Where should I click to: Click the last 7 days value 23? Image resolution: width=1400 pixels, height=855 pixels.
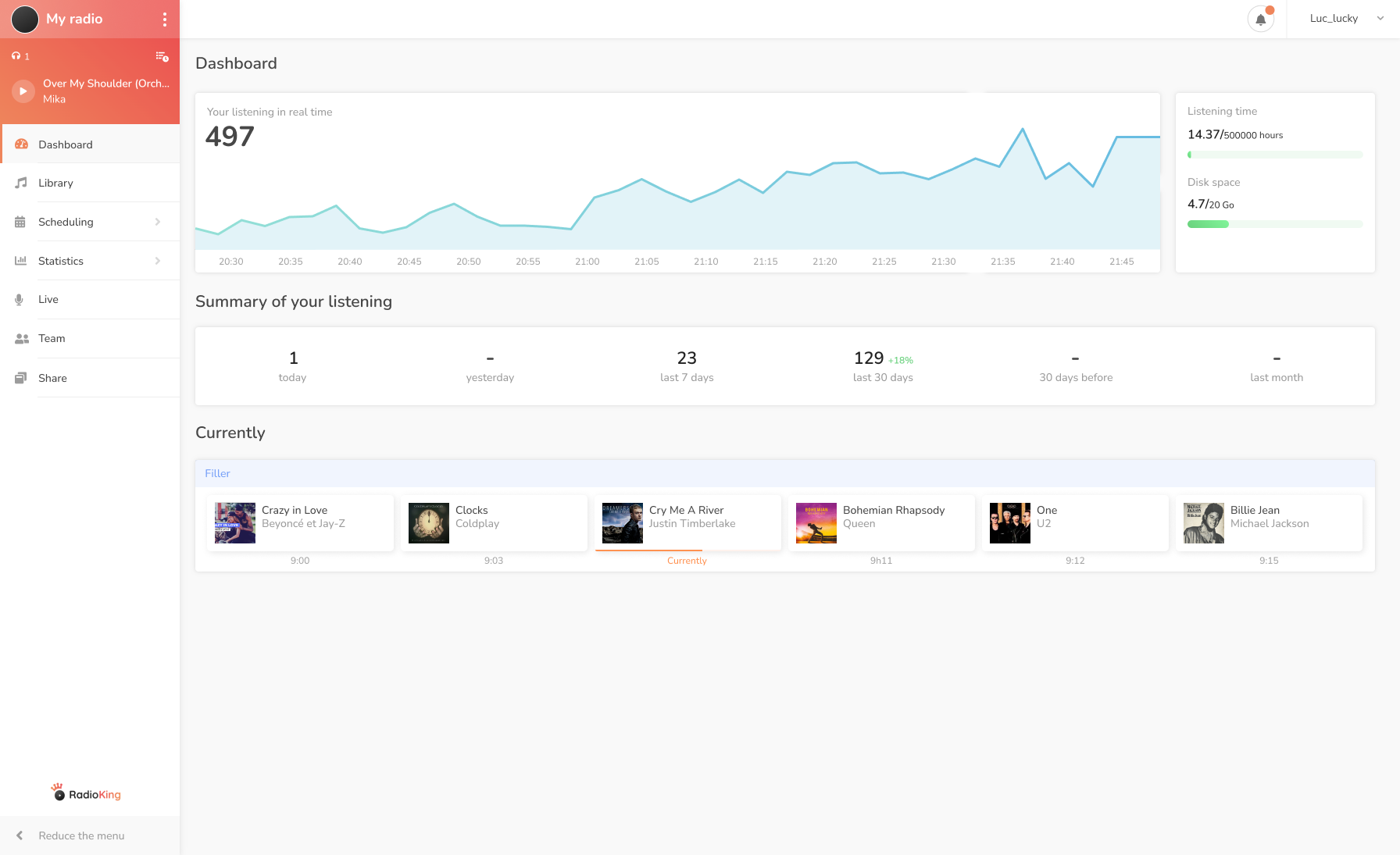(687, 358)
